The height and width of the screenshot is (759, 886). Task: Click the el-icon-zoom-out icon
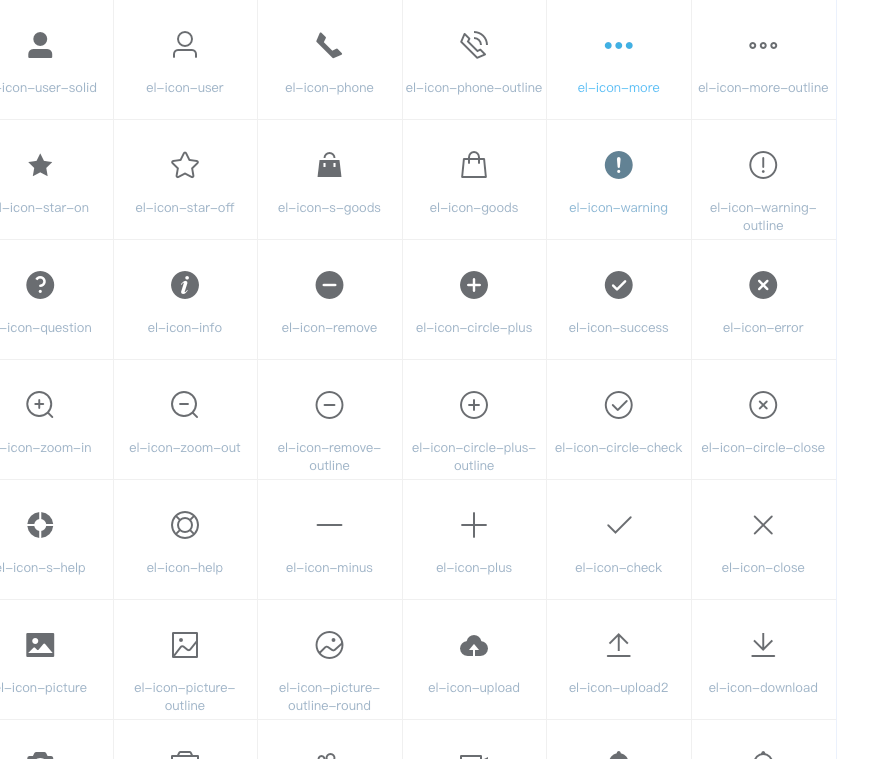tap(184, 405)
